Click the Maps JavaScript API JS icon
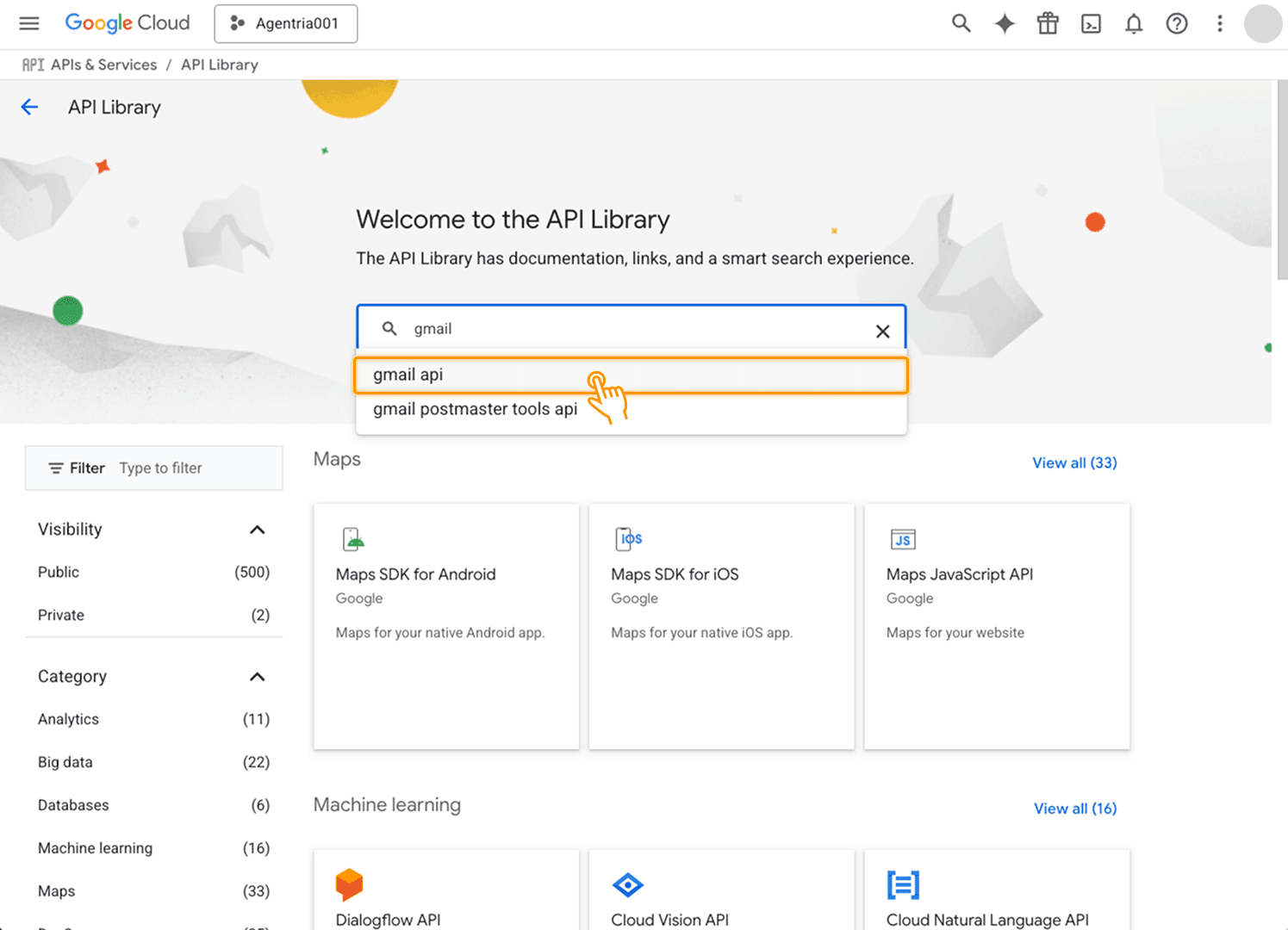 click(903, 539)
